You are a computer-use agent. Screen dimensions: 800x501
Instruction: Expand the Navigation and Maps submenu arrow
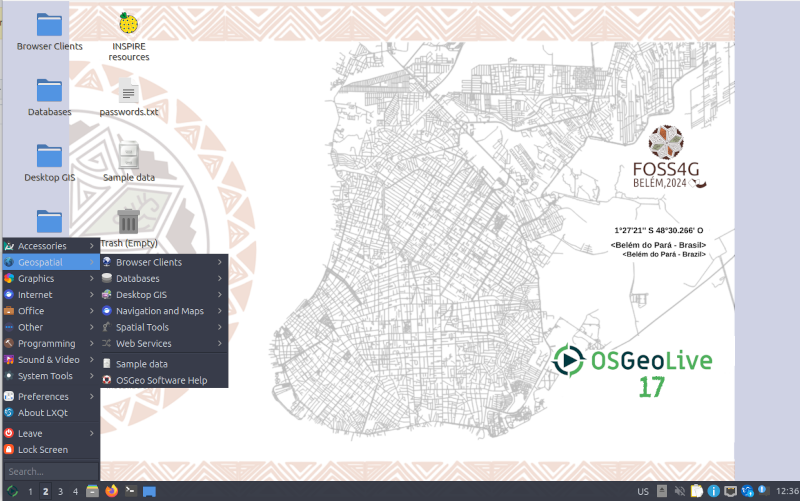click(220, 311)
